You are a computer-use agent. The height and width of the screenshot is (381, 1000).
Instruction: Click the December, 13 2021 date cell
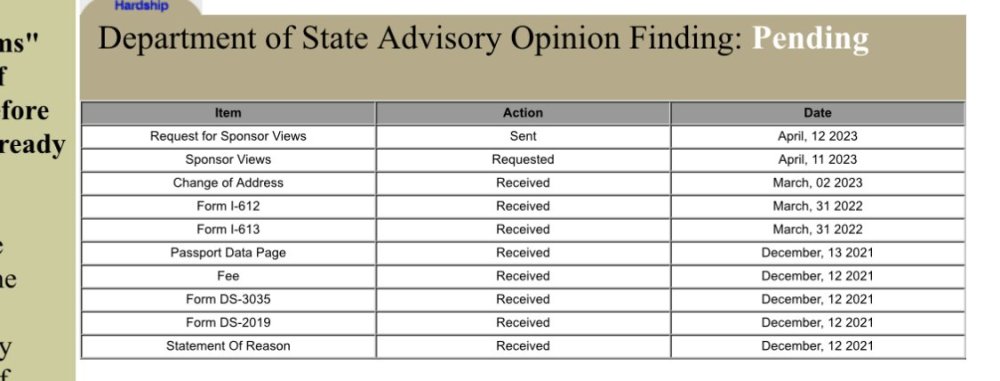(x=818, y=253)
